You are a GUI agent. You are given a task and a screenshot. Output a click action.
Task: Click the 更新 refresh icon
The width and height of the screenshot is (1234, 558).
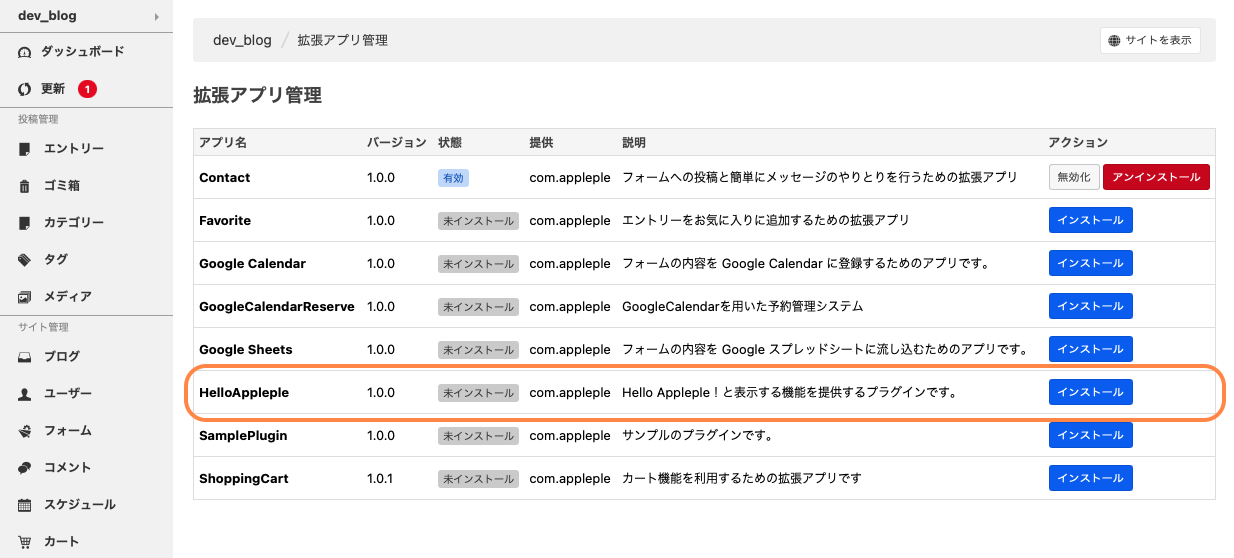(25, 89)
